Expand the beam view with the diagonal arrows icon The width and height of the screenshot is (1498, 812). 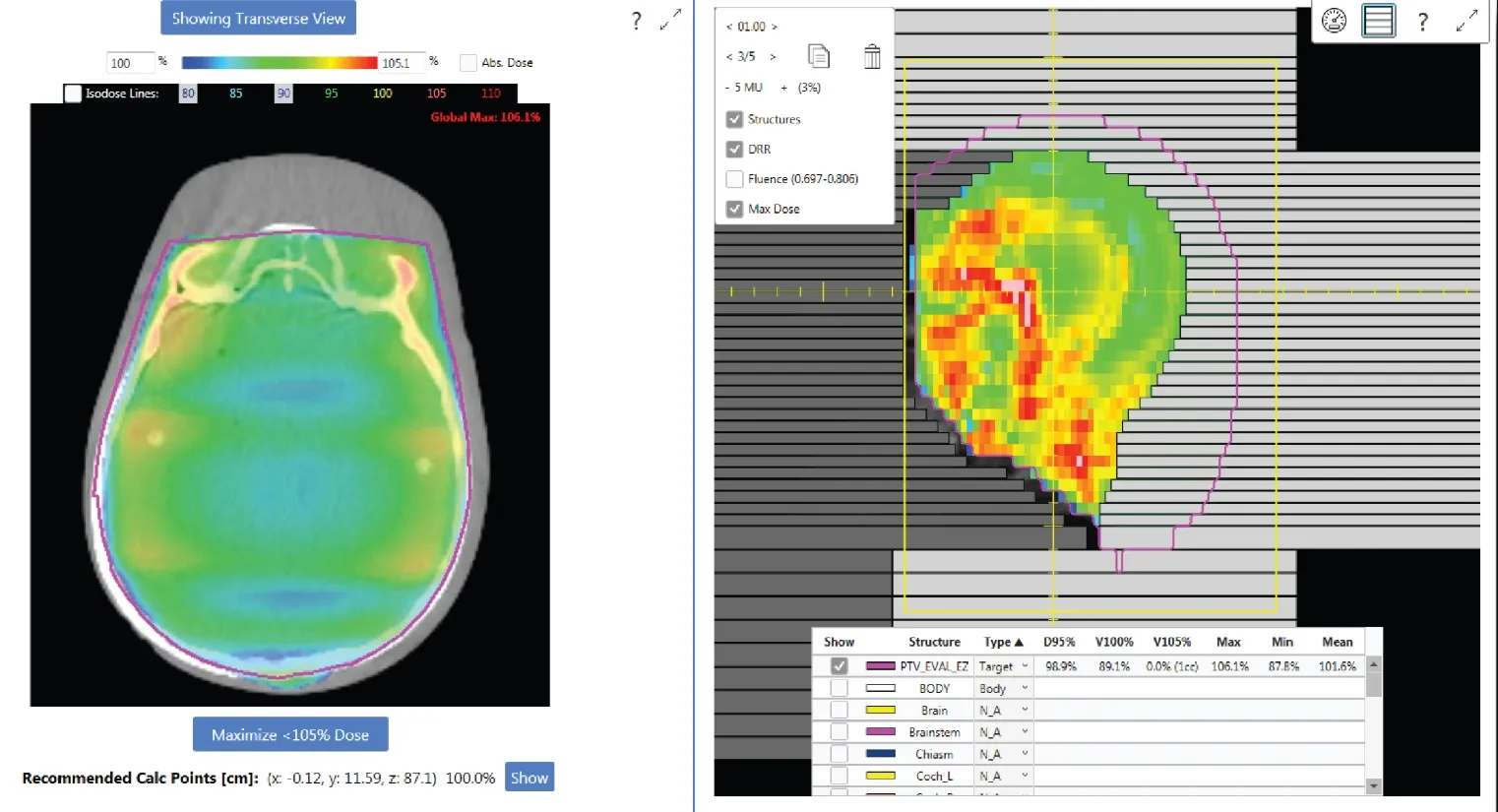1467,19
